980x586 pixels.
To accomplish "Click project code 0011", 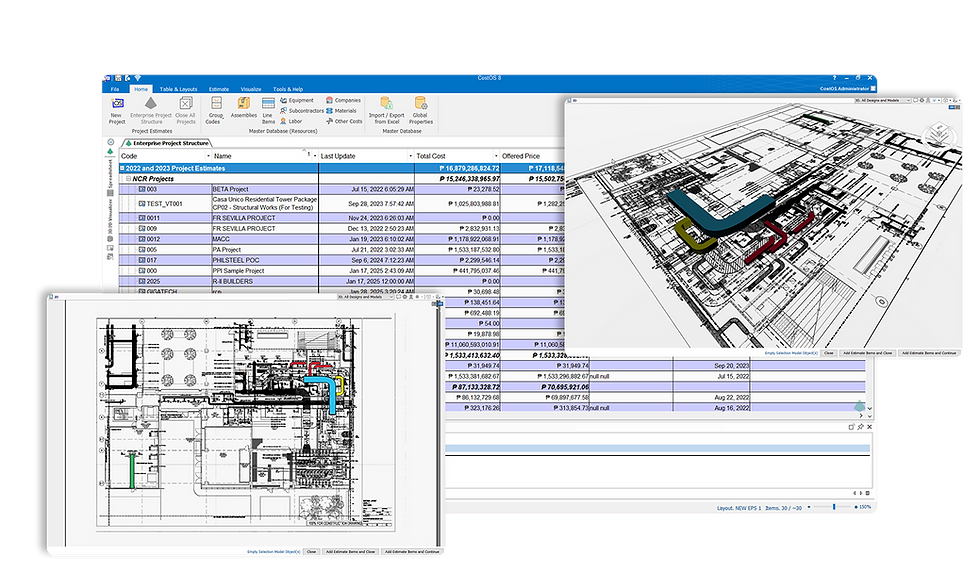I will click(x=153, y=218).
